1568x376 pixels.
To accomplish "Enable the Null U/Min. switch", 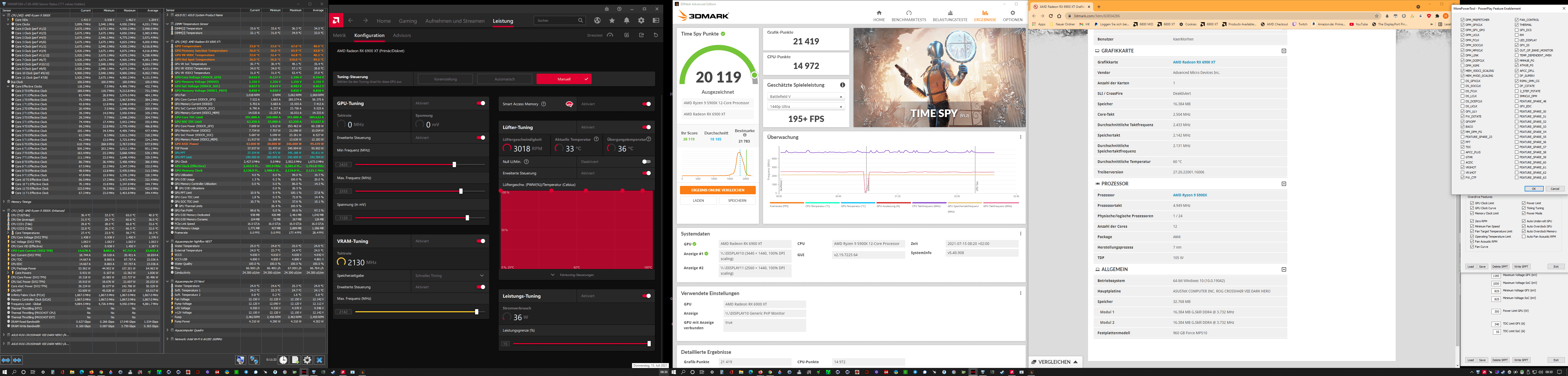I will (647, 162).
